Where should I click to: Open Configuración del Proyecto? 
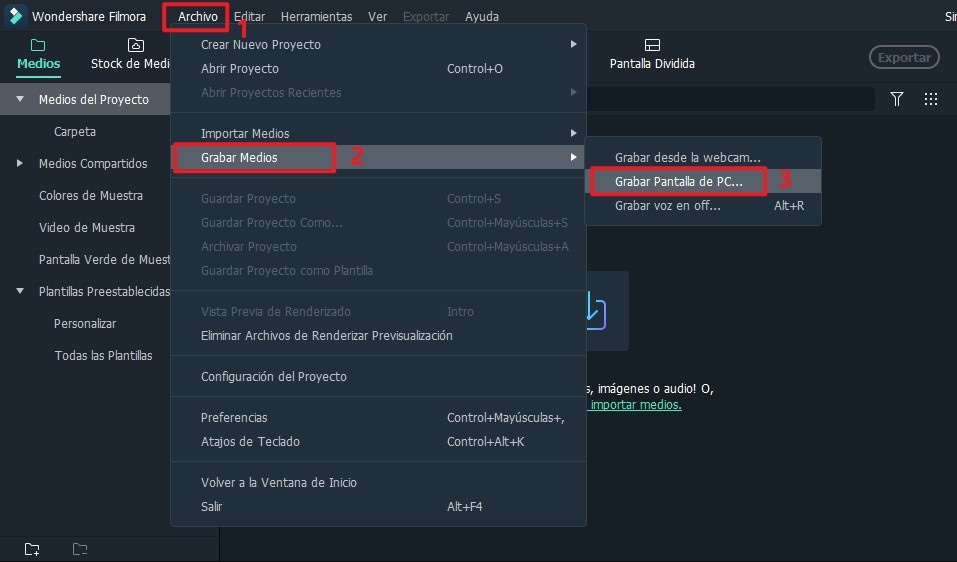[378, 376]
